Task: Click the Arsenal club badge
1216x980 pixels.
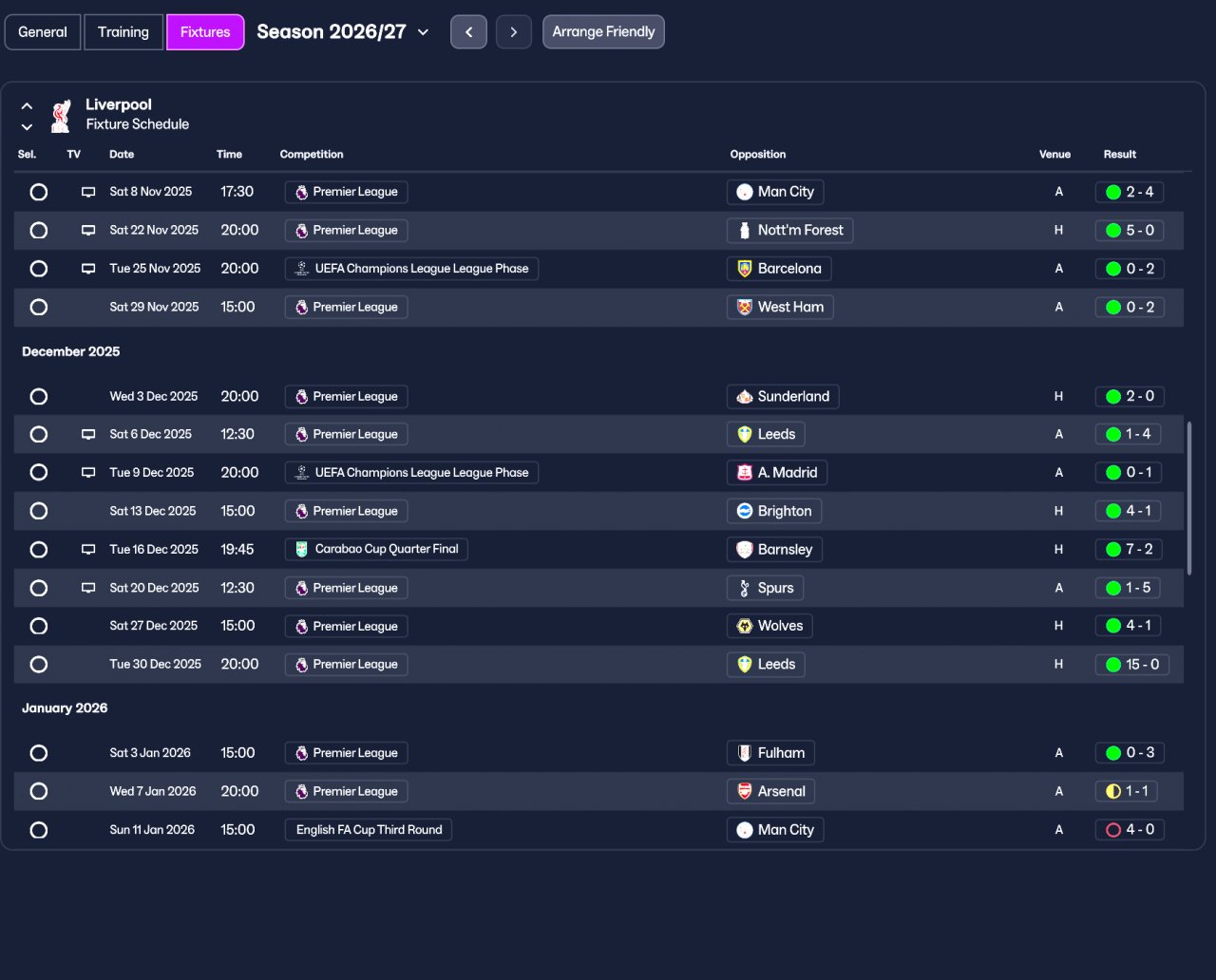Action: pyautogui.click(x=745, y=791)
